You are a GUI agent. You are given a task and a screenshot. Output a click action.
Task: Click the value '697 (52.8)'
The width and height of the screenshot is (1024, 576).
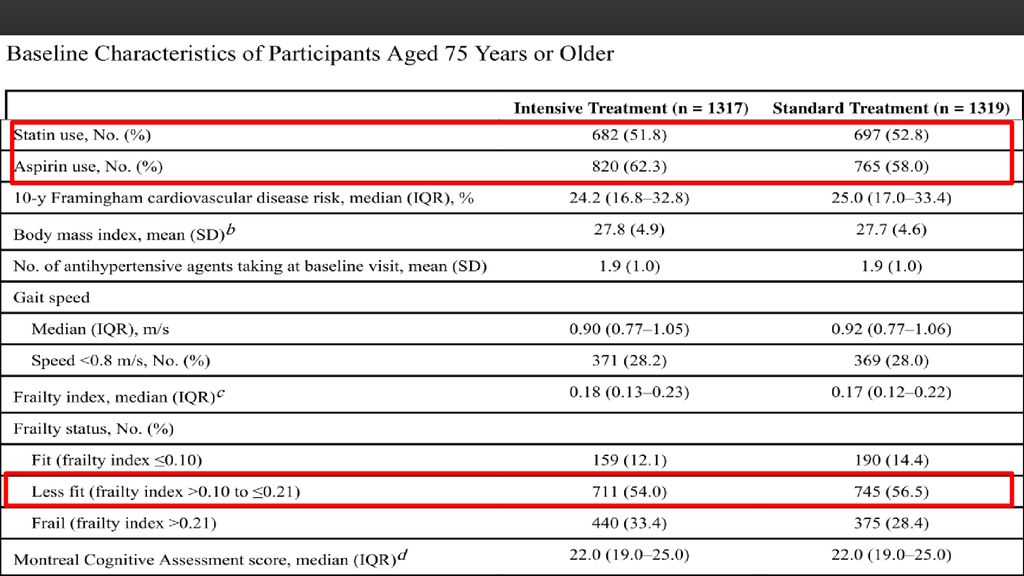click(x=891, y=135)
